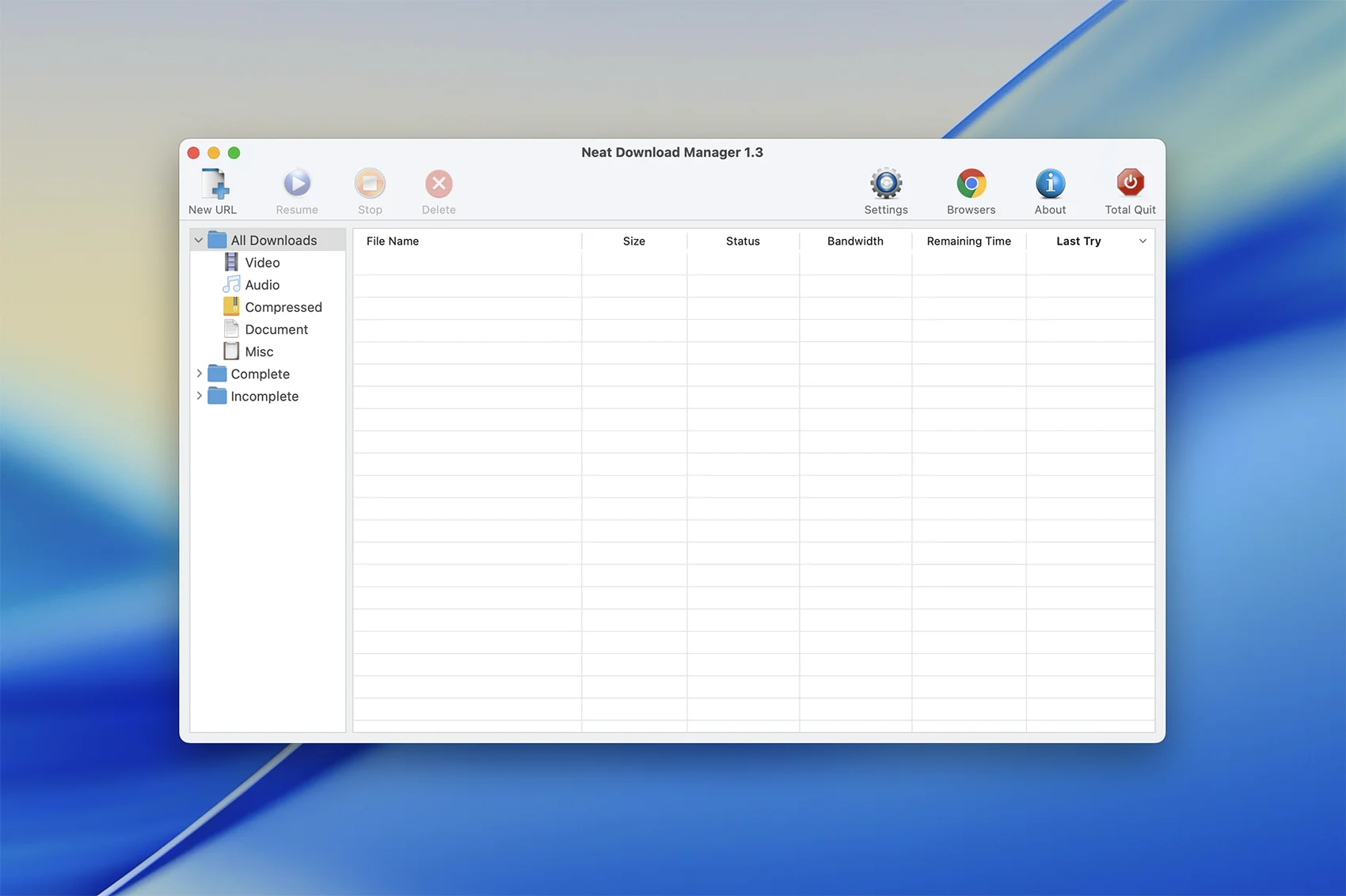The image size is (1346, 896).
Task: Select the Misc category
Action: 259,351
